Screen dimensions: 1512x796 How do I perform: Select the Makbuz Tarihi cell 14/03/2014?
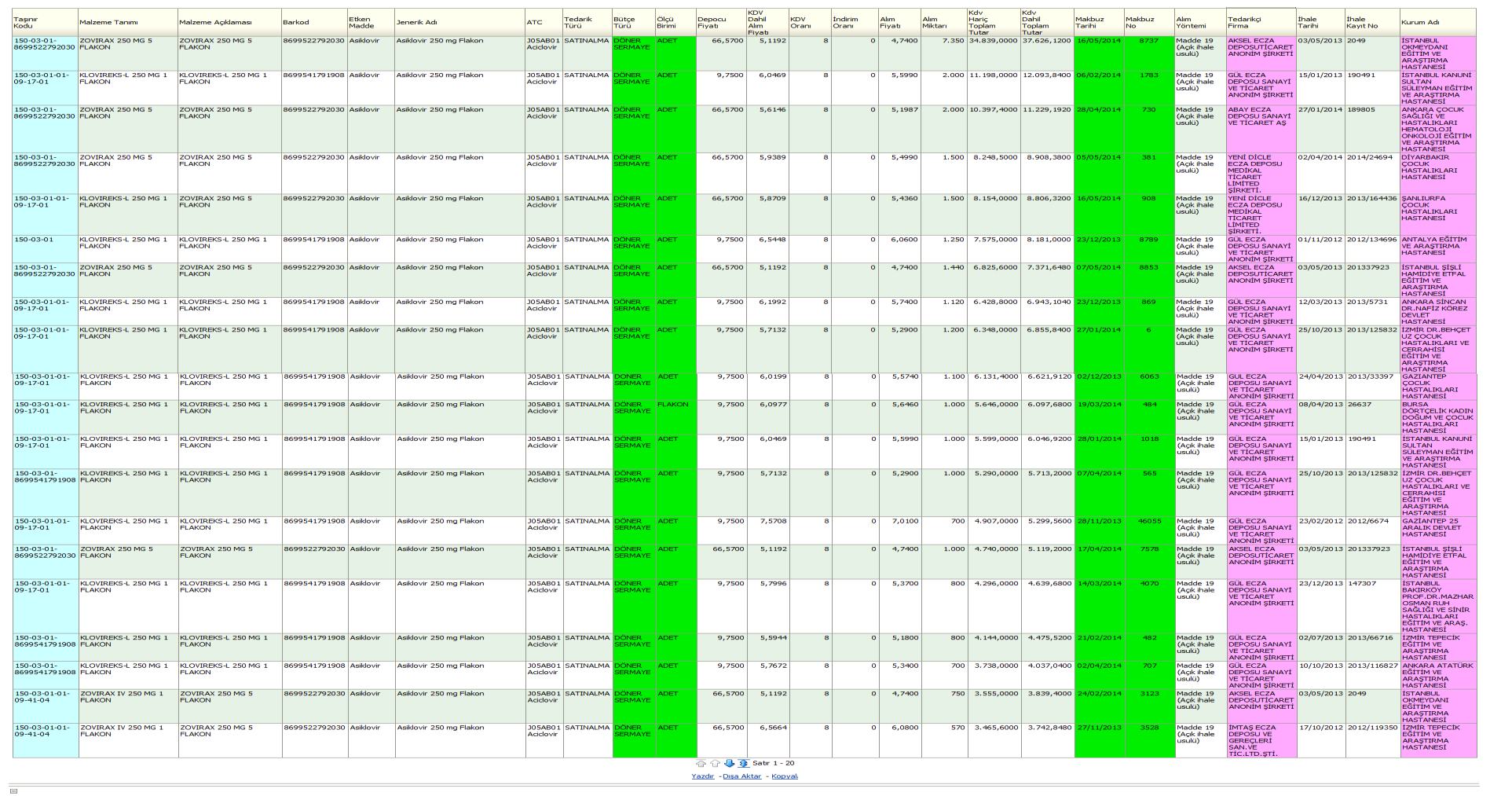point(1099,607)
